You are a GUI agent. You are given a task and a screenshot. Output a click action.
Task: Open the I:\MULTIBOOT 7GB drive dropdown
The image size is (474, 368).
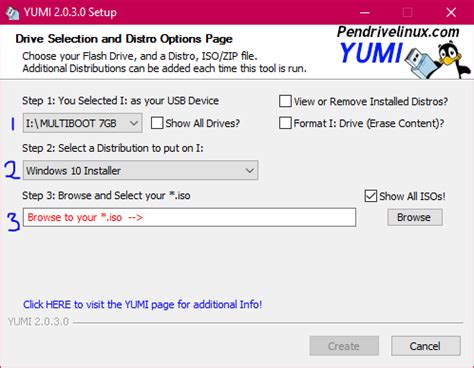(x=82, y=123)
